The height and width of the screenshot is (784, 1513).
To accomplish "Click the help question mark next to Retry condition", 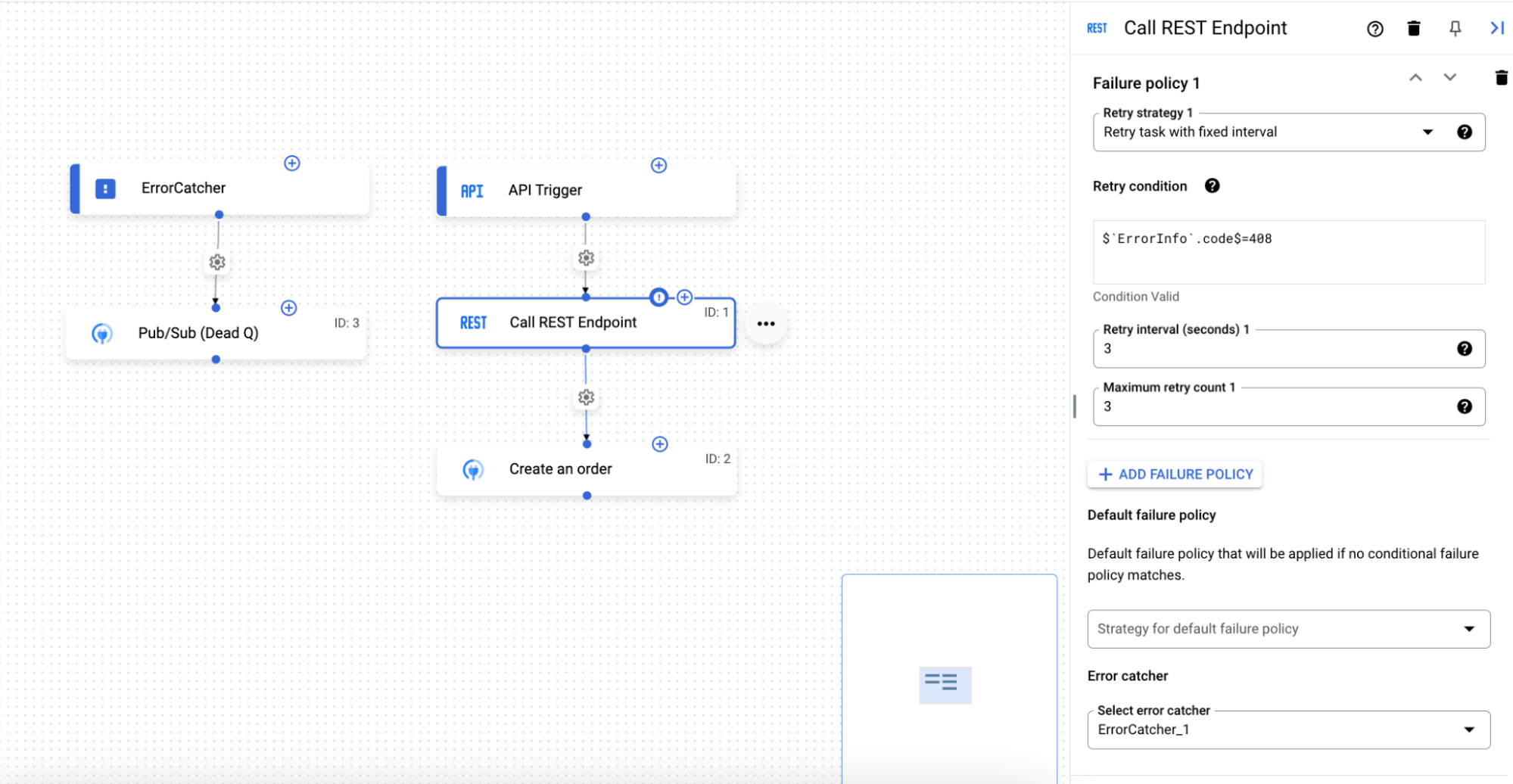I will tap(1212, 185).
